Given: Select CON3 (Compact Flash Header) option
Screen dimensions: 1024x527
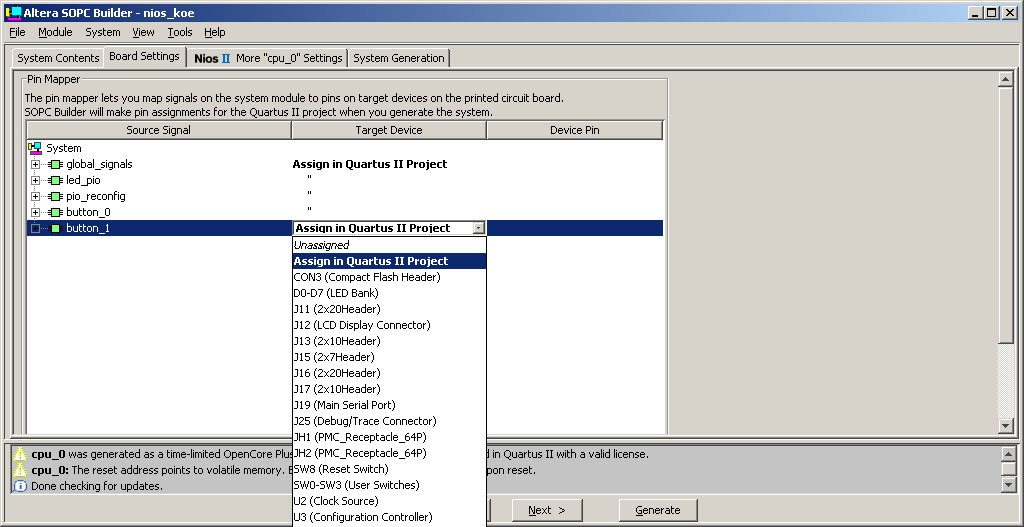Looking at the screenshot, I should (389, 277).
